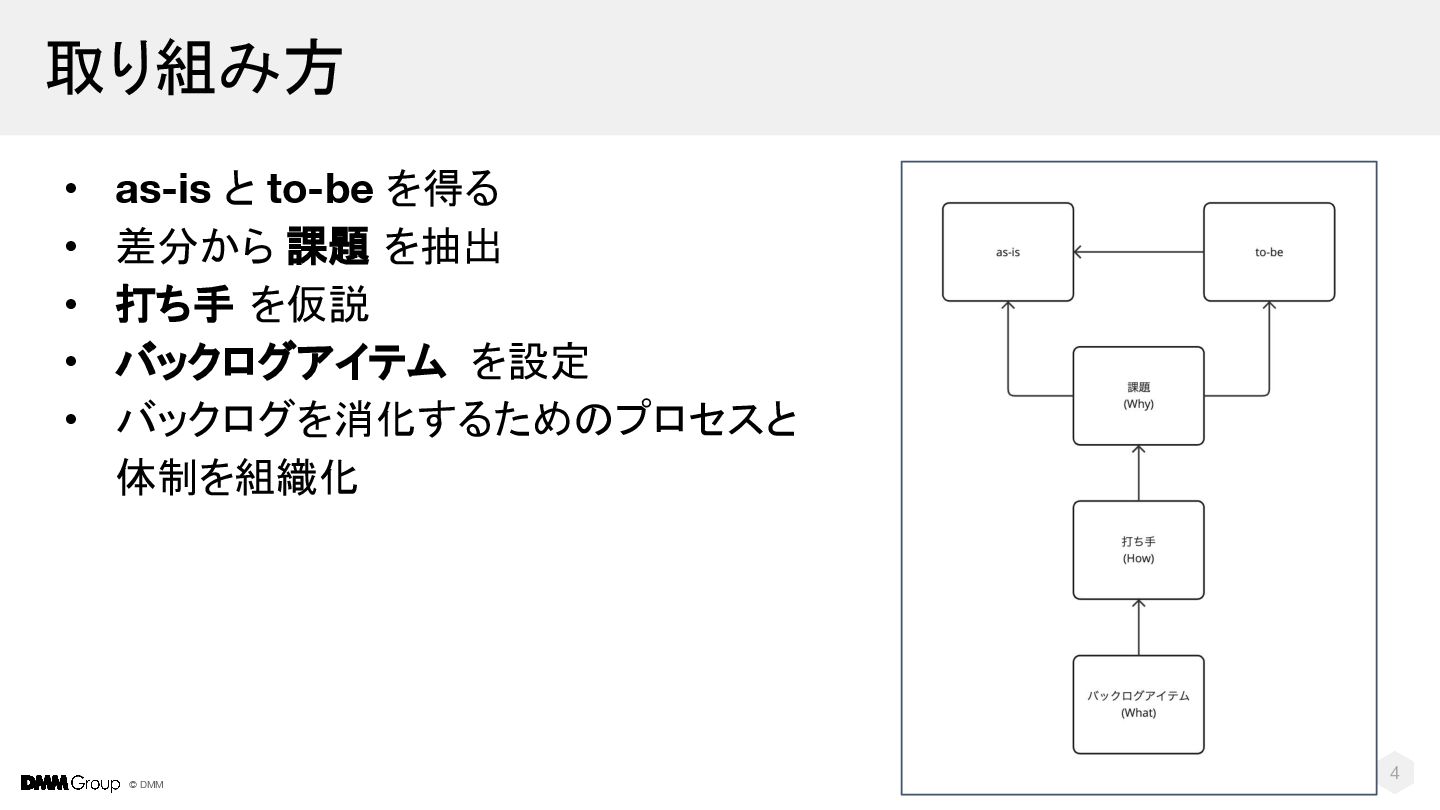Click the diagram image frame border
The image size is (1440, 810).
point(902,478)
